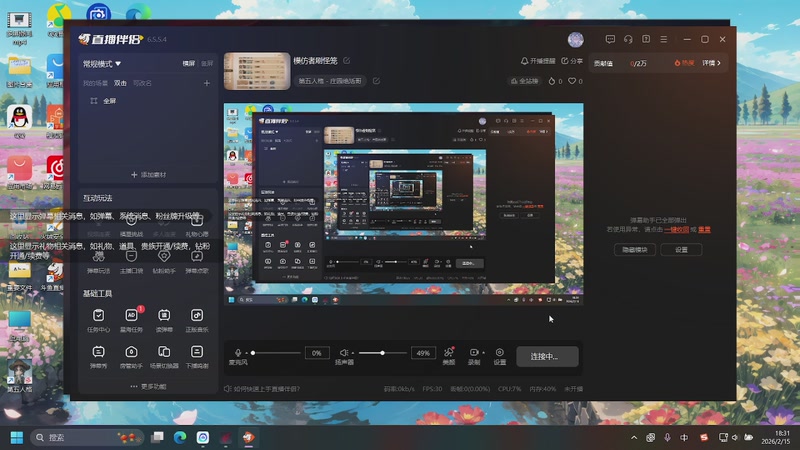This screenshot has width=800, height=450.
Task: Open the 房管助手 tool
Action: pos(131,356)
